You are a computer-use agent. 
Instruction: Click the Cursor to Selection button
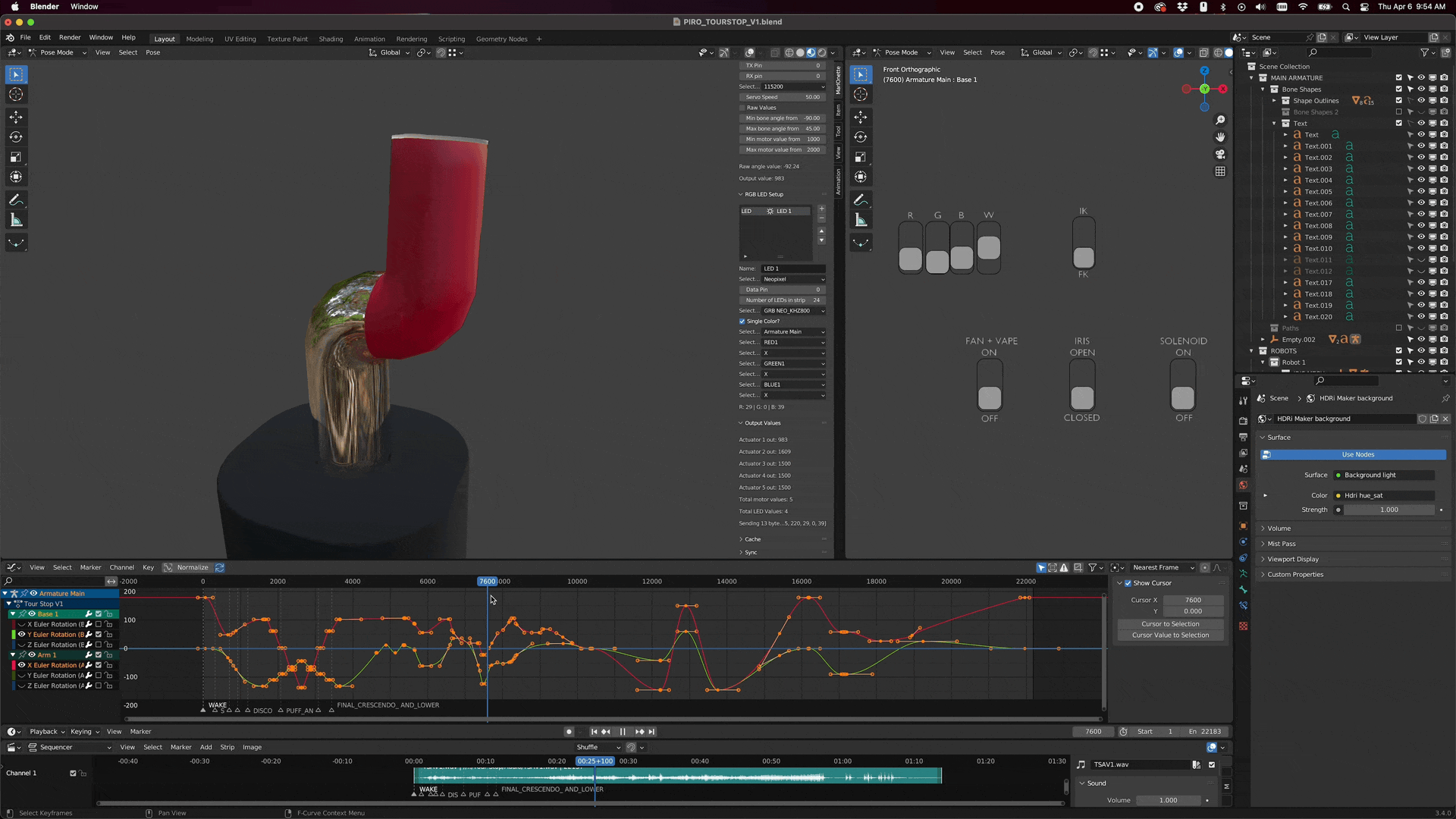tap(1170, 624)
